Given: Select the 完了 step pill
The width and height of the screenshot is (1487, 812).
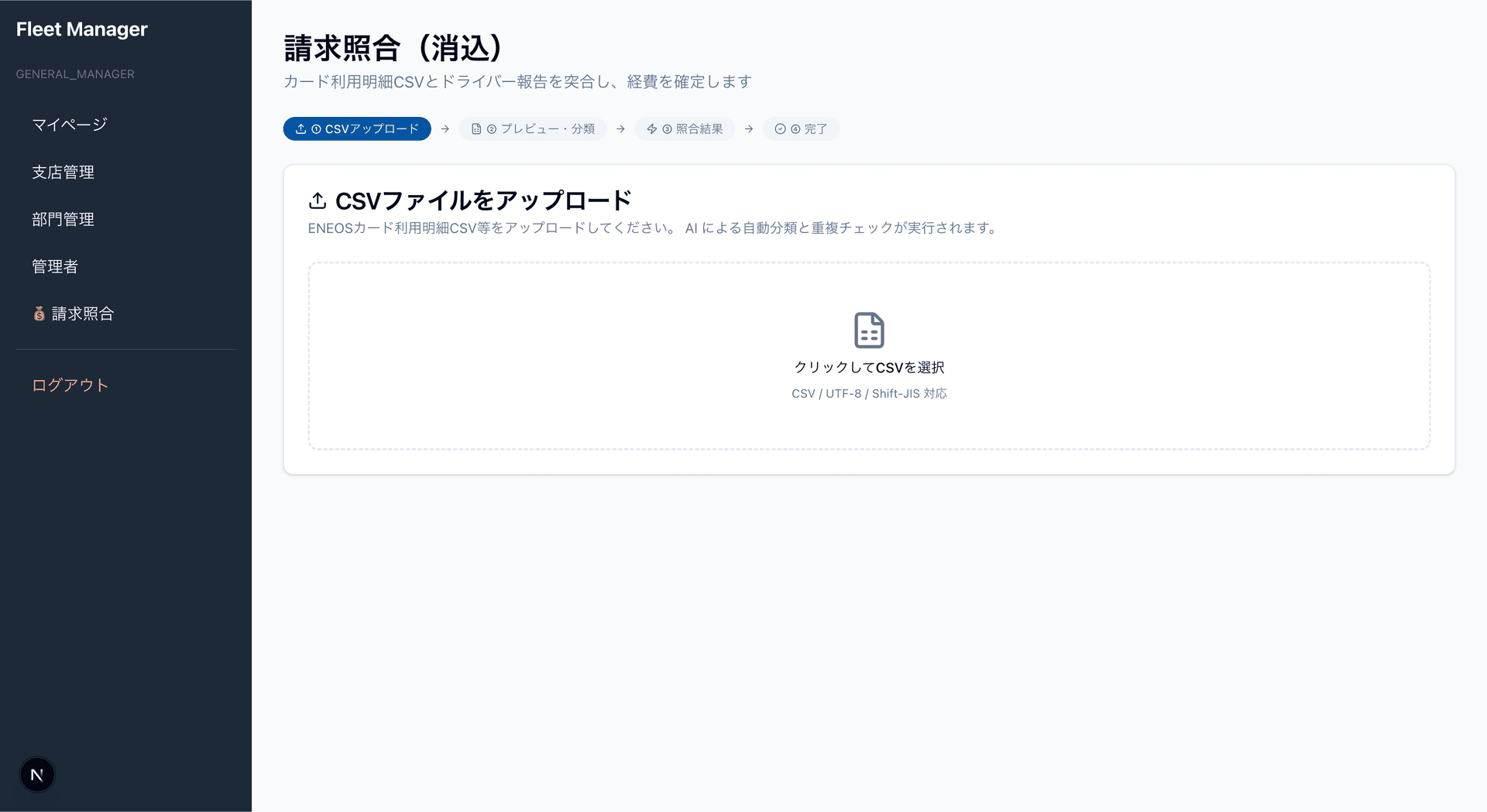Looking at the screenshot, I should pos(801,128).
